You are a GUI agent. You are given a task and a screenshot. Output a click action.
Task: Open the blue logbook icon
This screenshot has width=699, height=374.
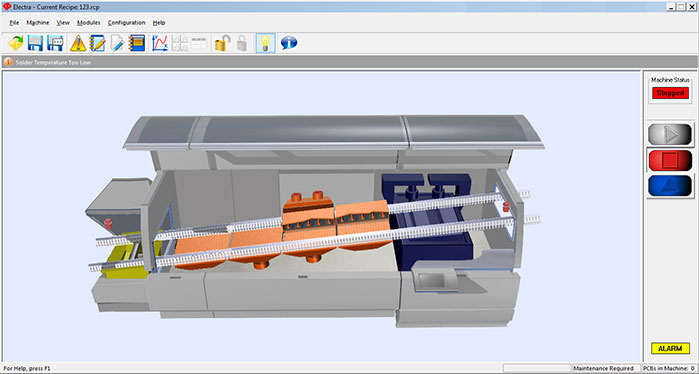click(x=137, y=43)
